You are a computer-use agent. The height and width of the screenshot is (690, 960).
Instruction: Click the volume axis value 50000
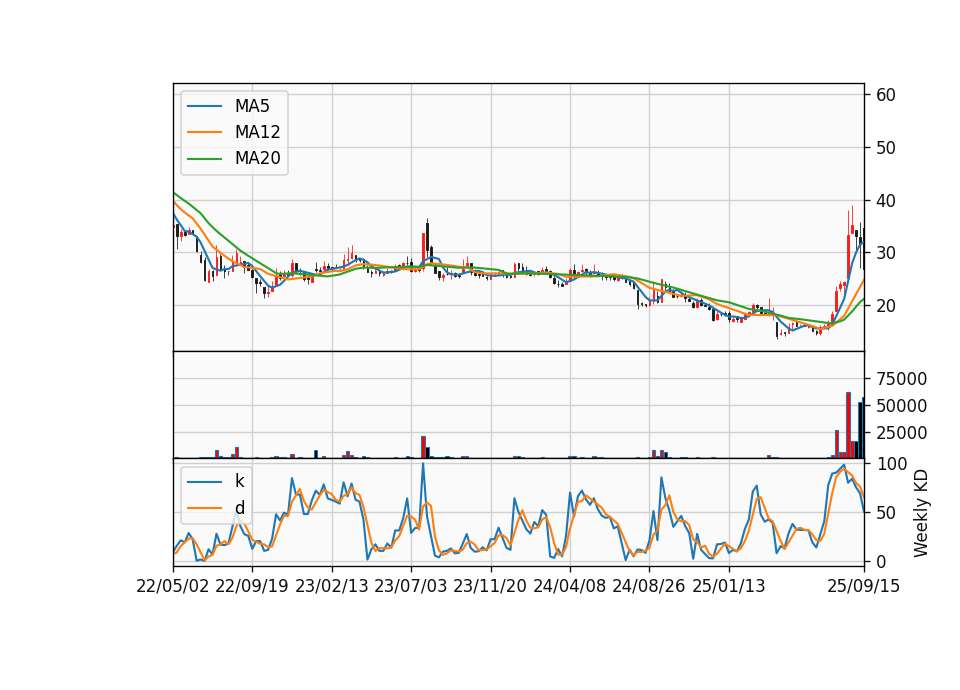[901, 406]
